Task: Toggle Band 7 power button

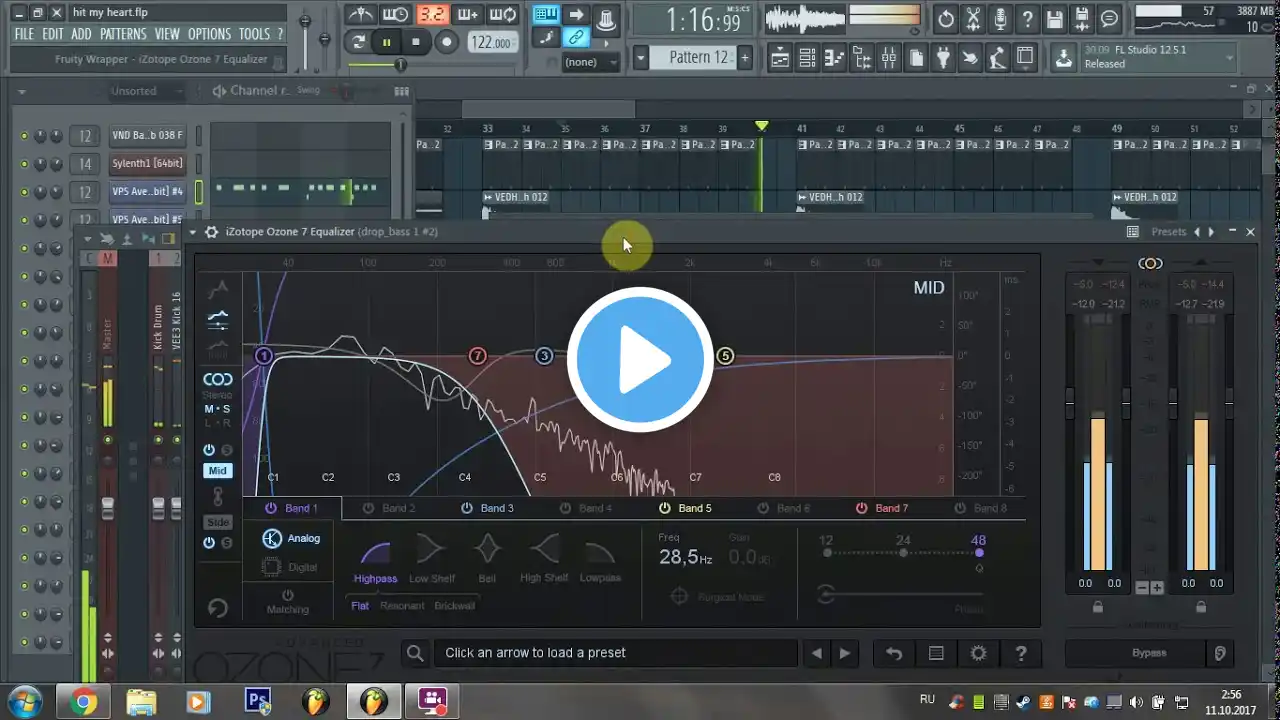Action: pos(861,508)
